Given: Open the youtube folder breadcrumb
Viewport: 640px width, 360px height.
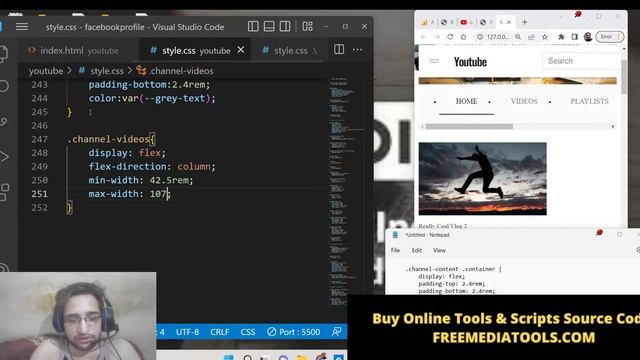Looking at the screenshot, I should tap(46, 71).
